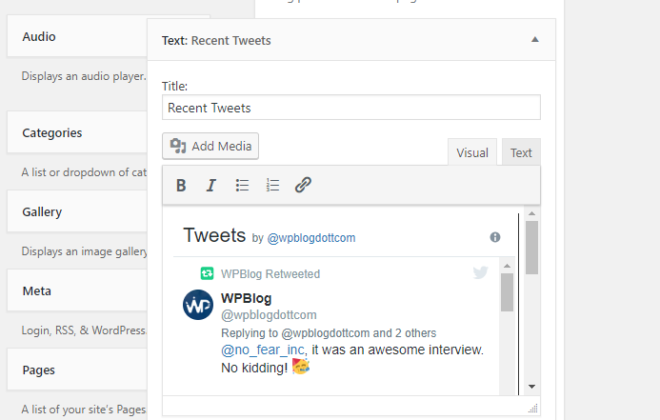The width and height of the screenshot is (660, 420).
Task: Open the WPBlog account name link
Action: click(x=246, y=298)
